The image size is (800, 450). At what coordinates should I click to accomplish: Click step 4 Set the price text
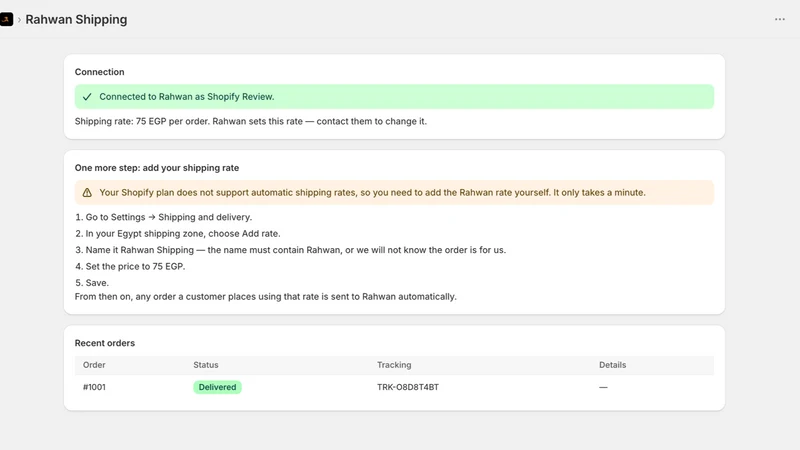(x=130, y=266)
